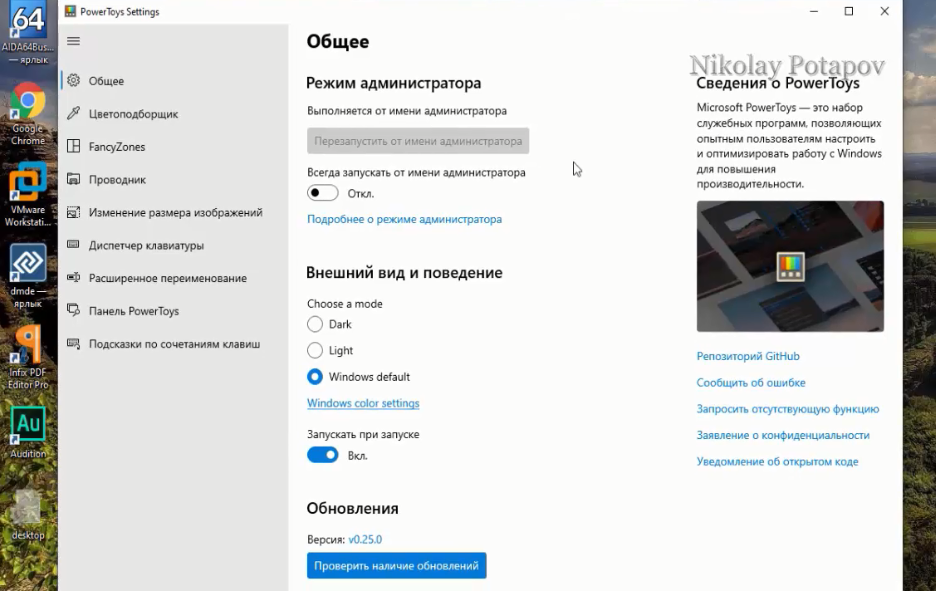936x591 pixels.
Task: Click the eyedropper icon for Цветоподборщик
Action: click(x=73, y=113)
